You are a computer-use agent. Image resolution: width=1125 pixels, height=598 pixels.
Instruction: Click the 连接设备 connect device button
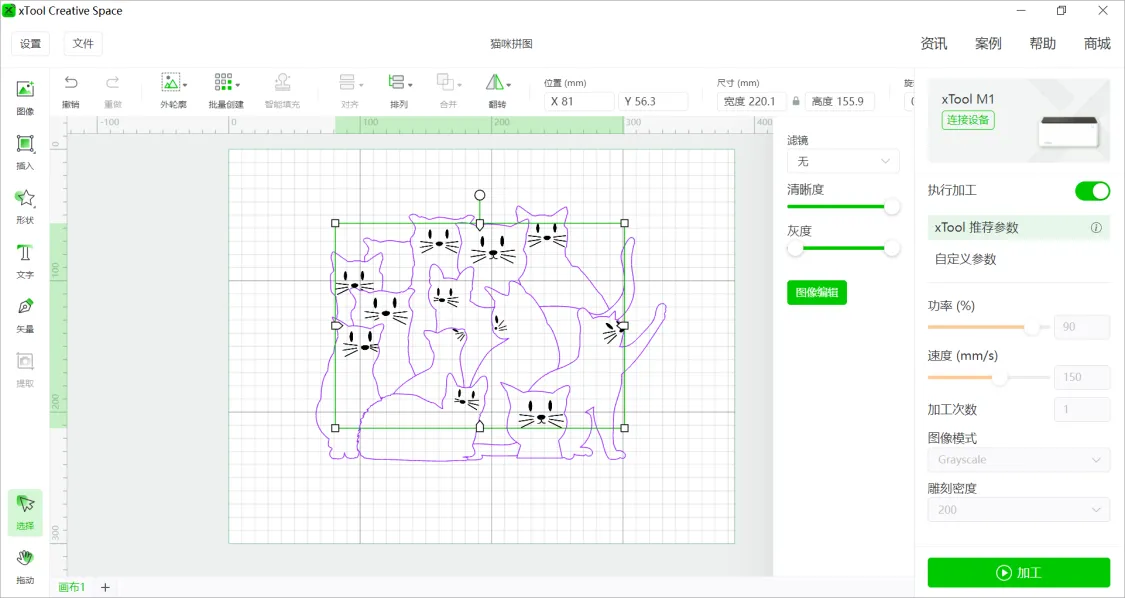coord(968,120)
